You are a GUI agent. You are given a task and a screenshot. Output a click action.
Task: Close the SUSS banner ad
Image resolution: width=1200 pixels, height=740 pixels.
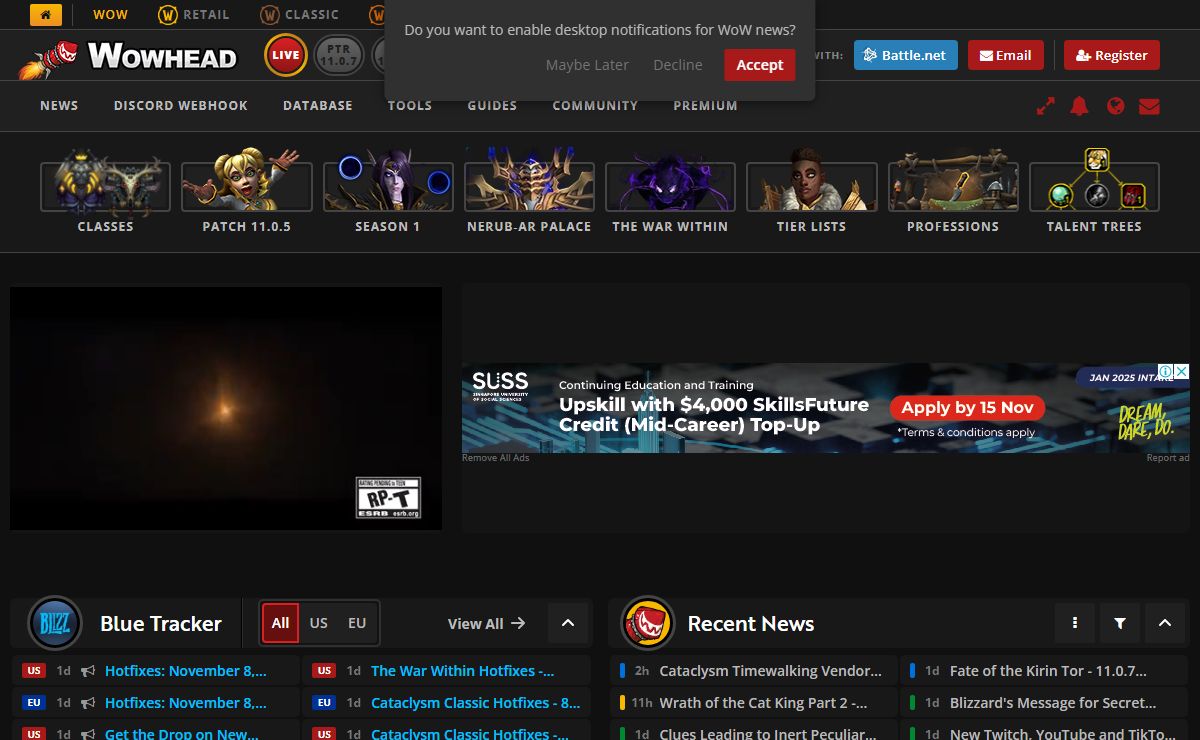tap(1181, 372)
